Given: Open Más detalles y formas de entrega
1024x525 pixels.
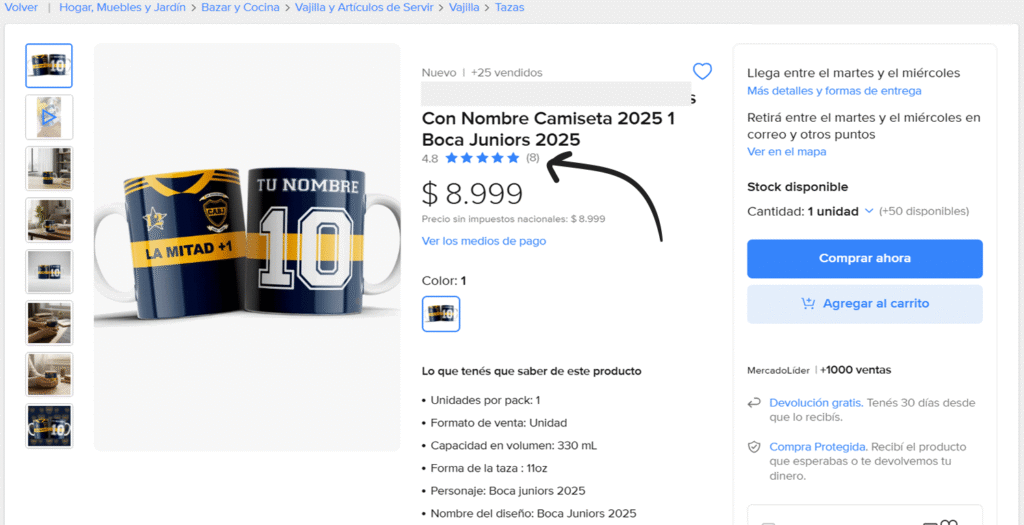Looking at the screenshot, I should coord(834,91).
